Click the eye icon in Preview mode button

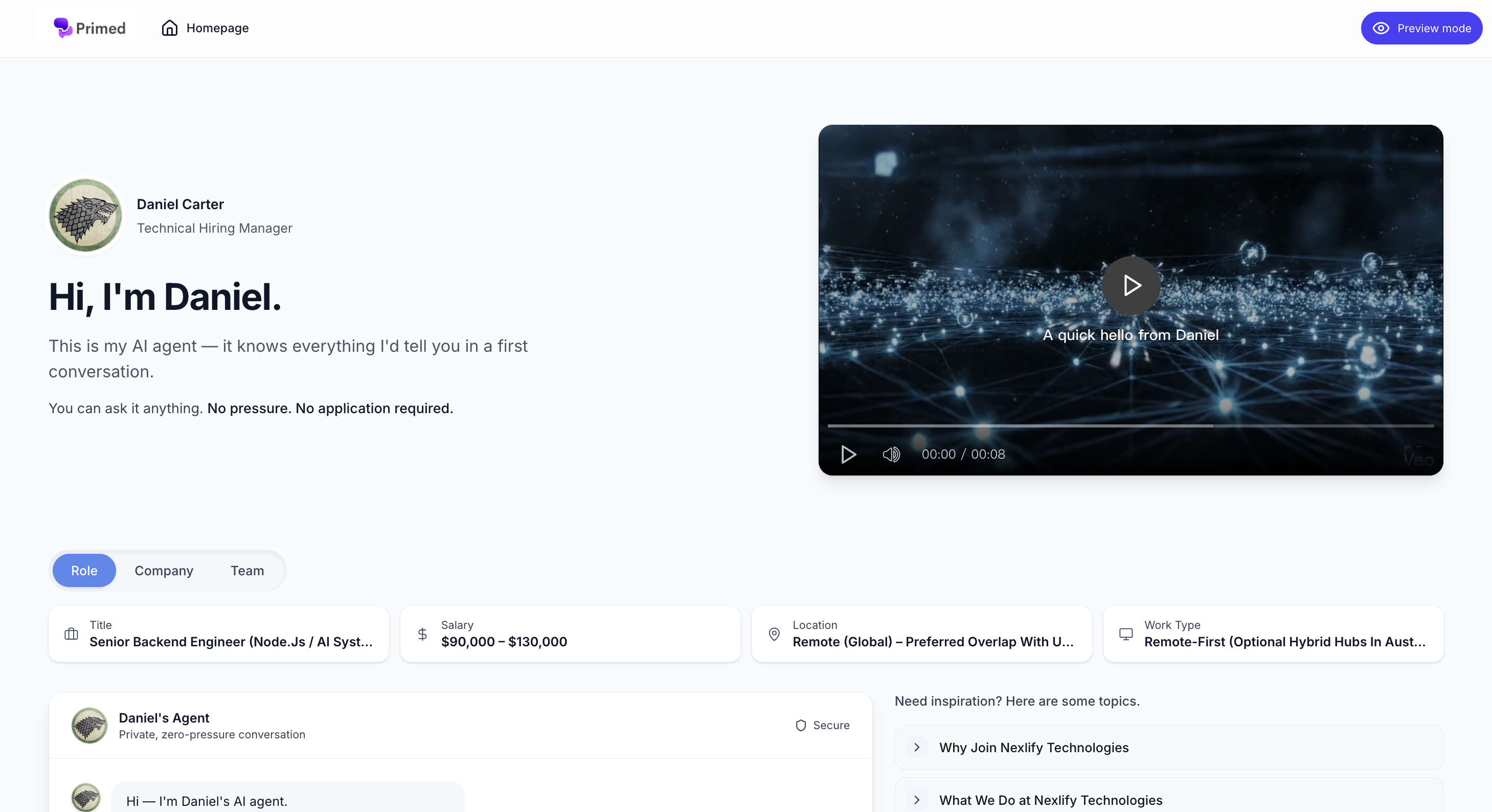click(1381, 29)
